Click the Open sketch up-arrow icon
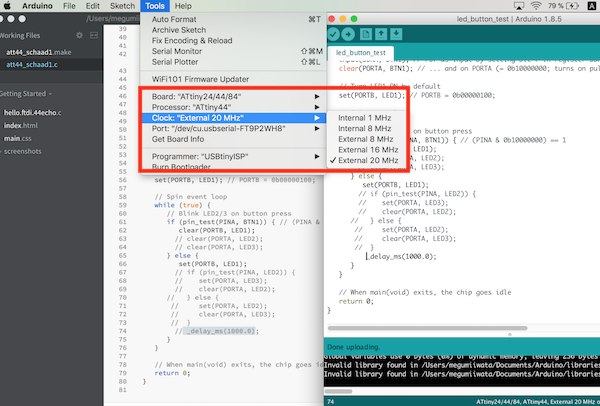 point(381,34)
